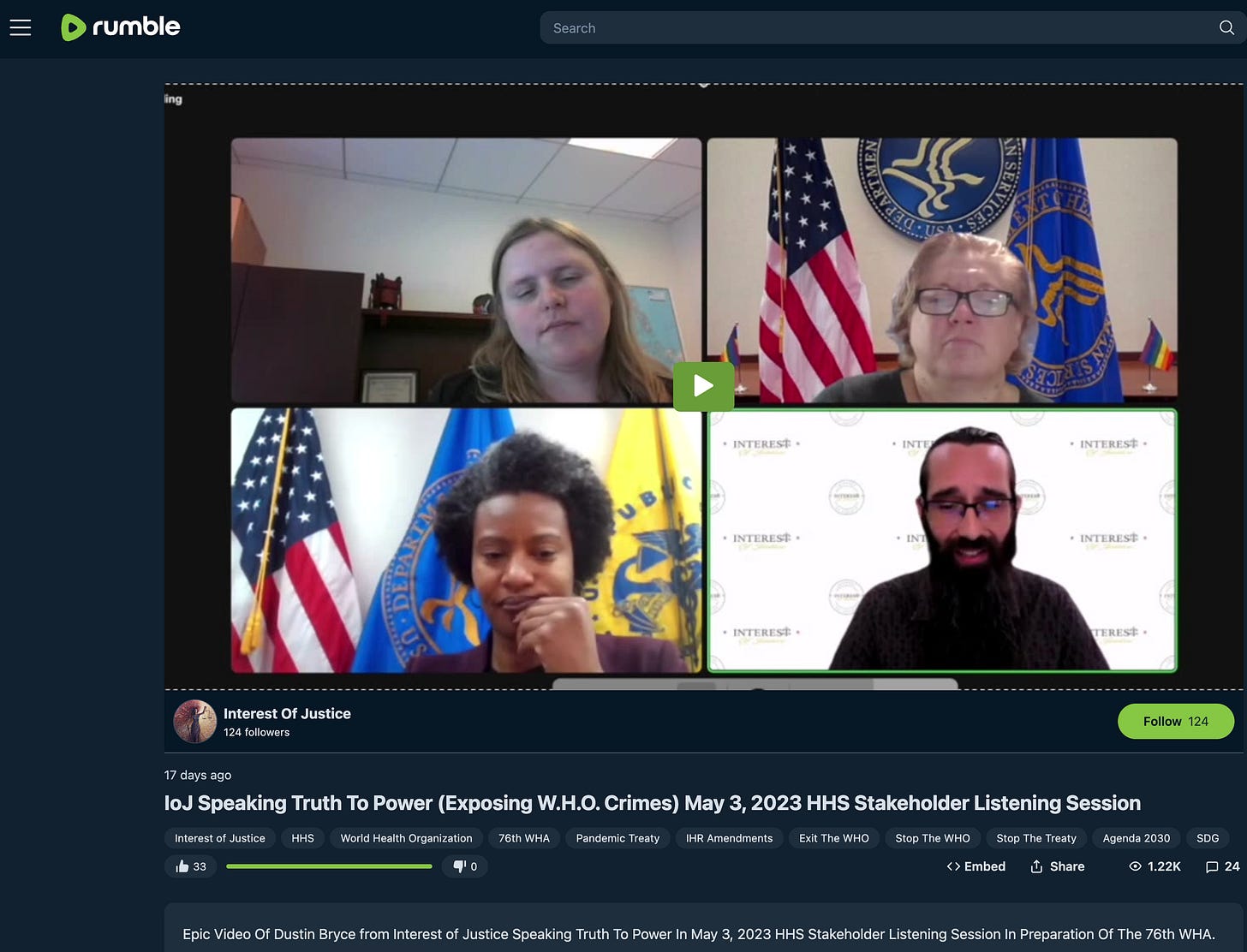
Task: Open the Interest Of Justice channel name
Action: pyautogui.click(x=287, y=713)
